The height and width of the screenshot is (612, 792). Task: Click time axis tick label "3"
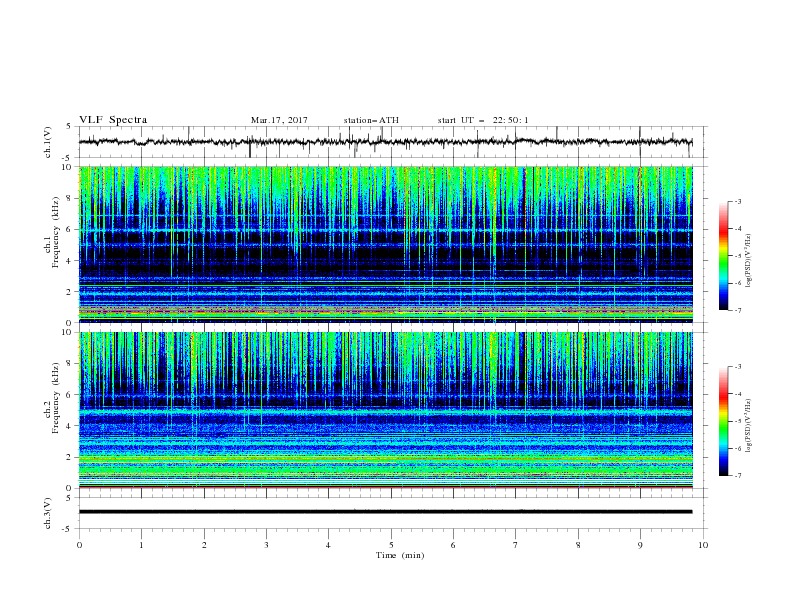point(266,545)
